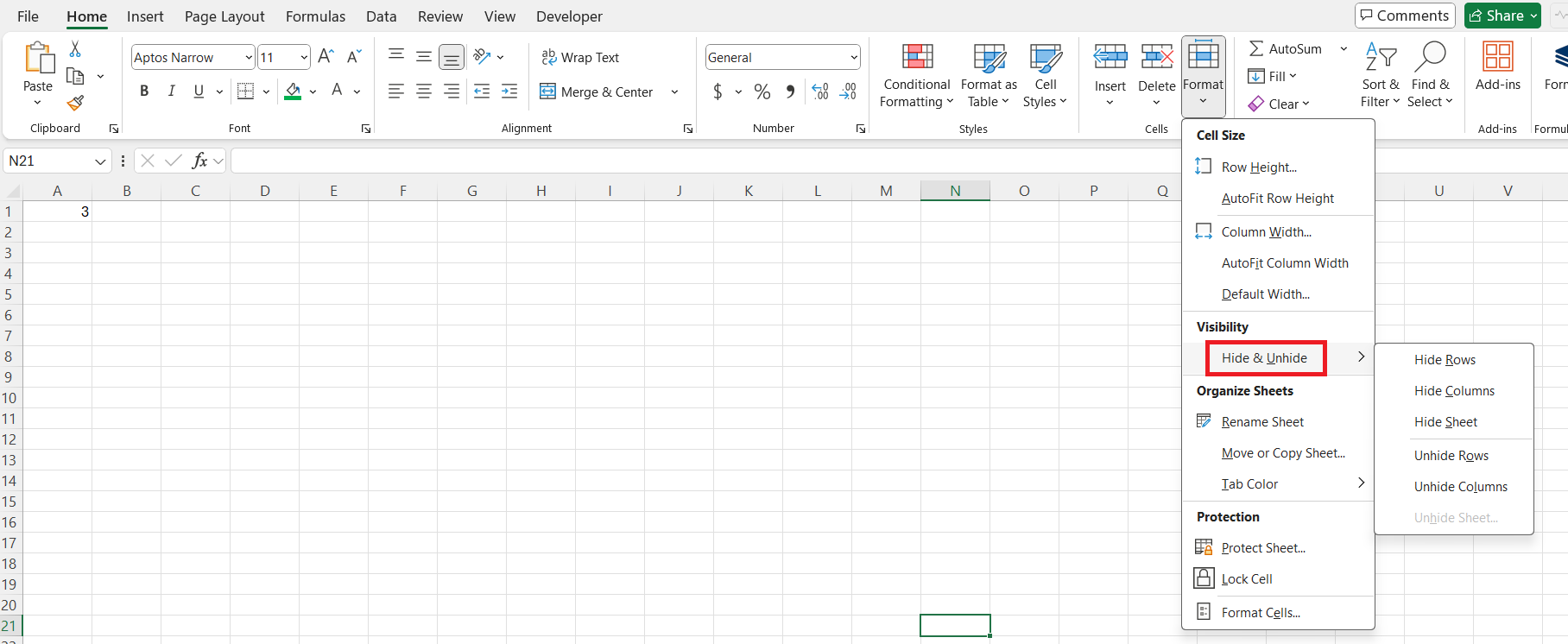Open Conditional Formatting menu

click(917, 76)
